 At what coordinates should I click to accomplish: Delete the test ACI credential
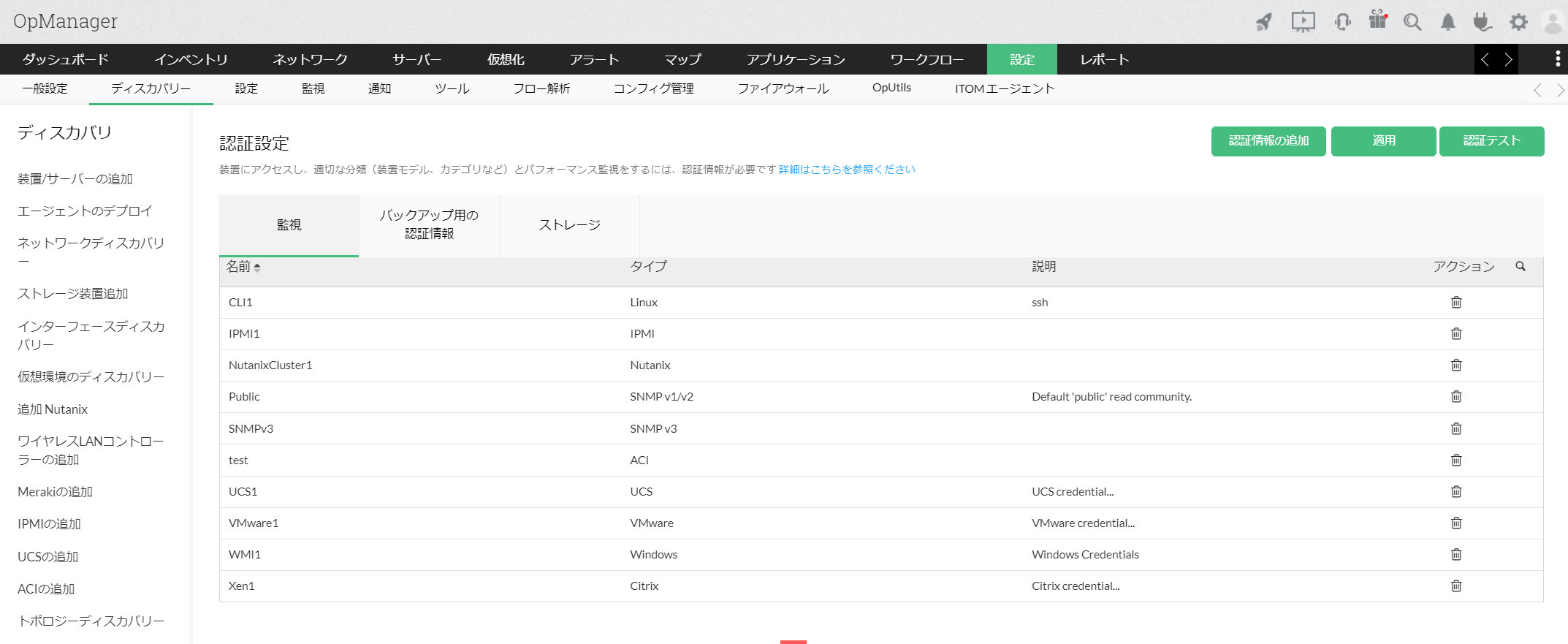(1456, 460)
